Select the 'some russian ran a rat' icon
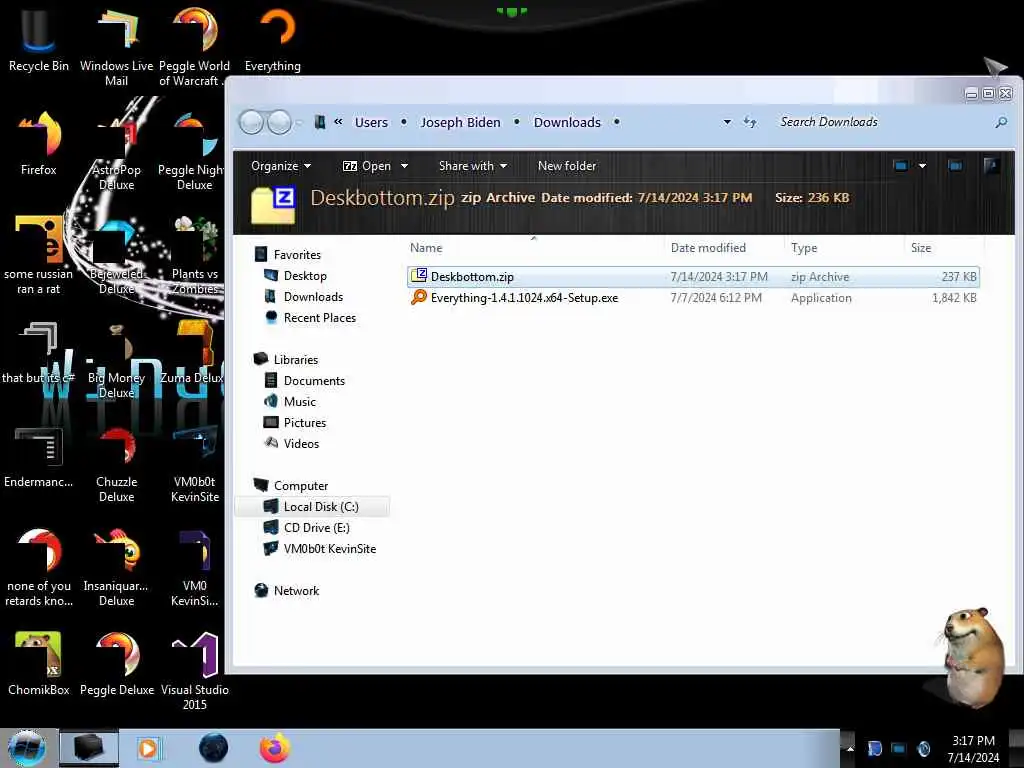This screenshot has width=1024, height=768. click(39, 255)
